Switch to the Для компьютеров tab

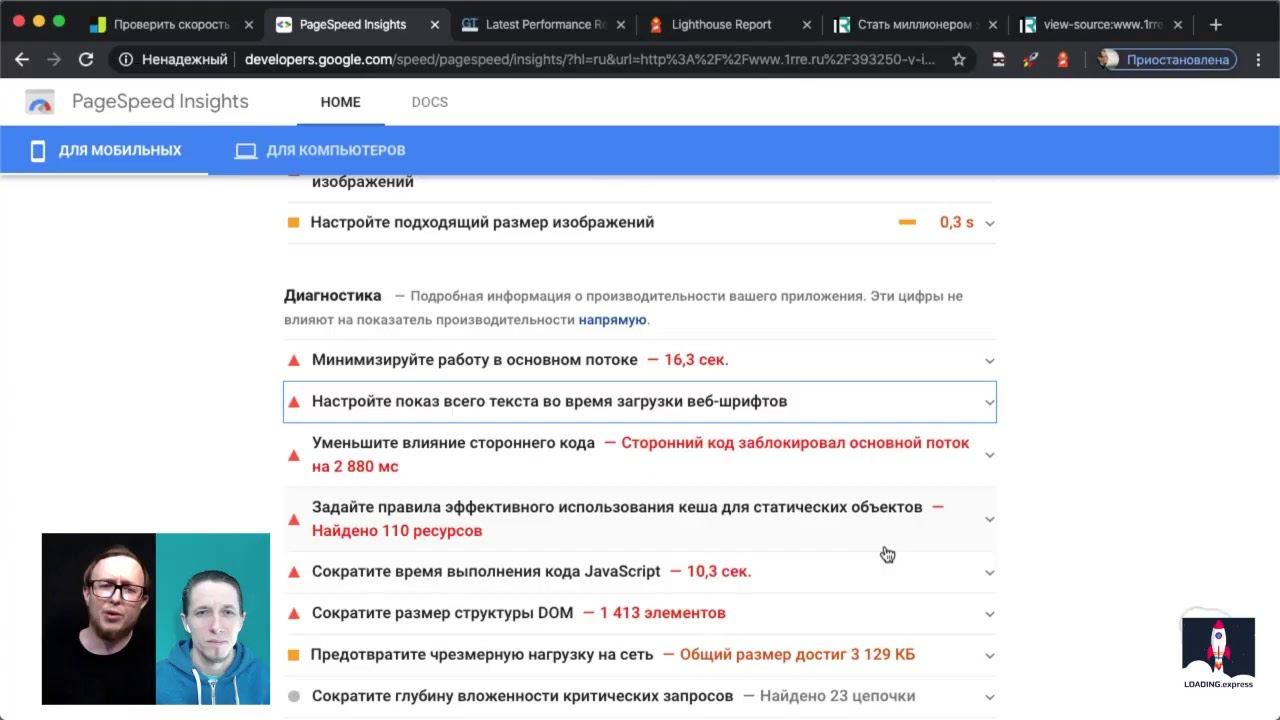coord(320,151)
